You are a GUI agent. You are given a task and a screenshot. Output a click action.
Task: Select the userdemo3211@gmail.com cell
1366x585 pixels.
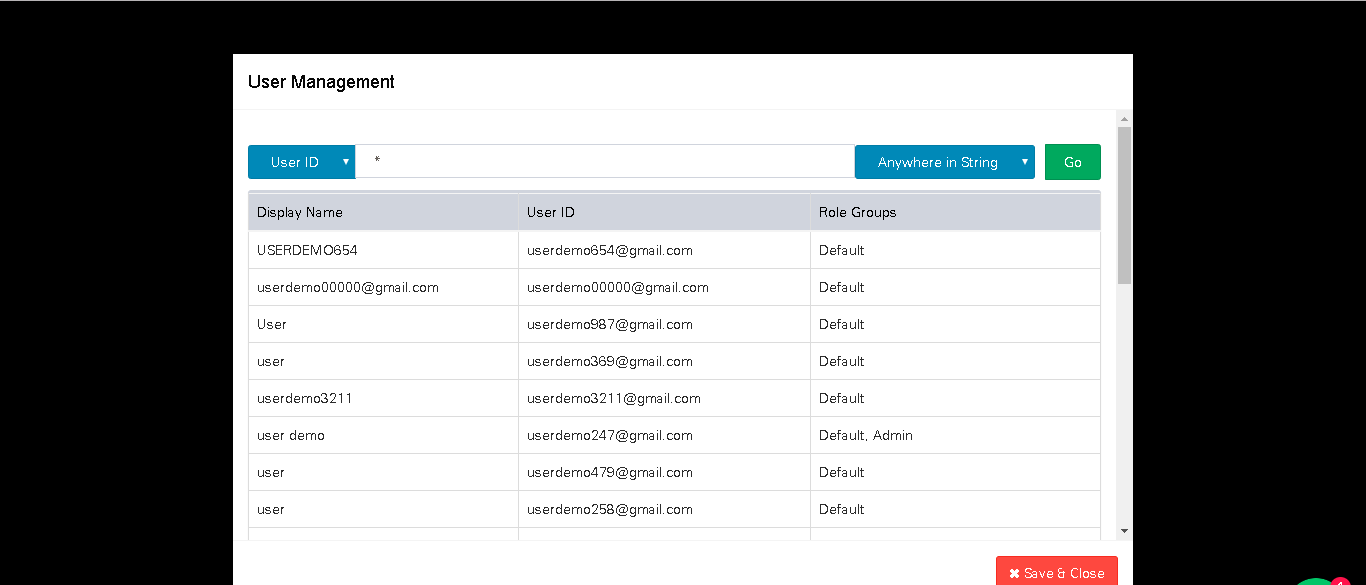665,398
